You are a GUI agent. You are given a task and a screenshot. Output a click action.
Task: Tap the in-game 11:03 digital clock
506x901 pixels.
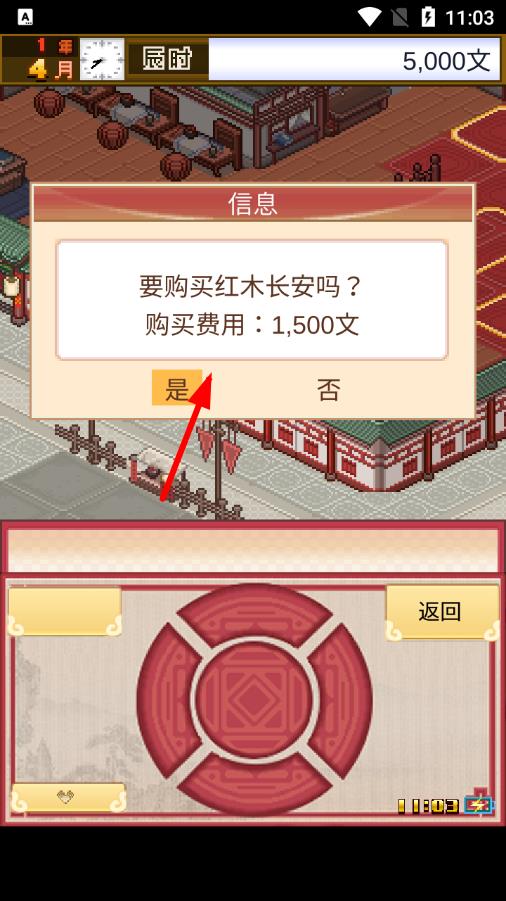pyautogui.click(x=428, y=806)
